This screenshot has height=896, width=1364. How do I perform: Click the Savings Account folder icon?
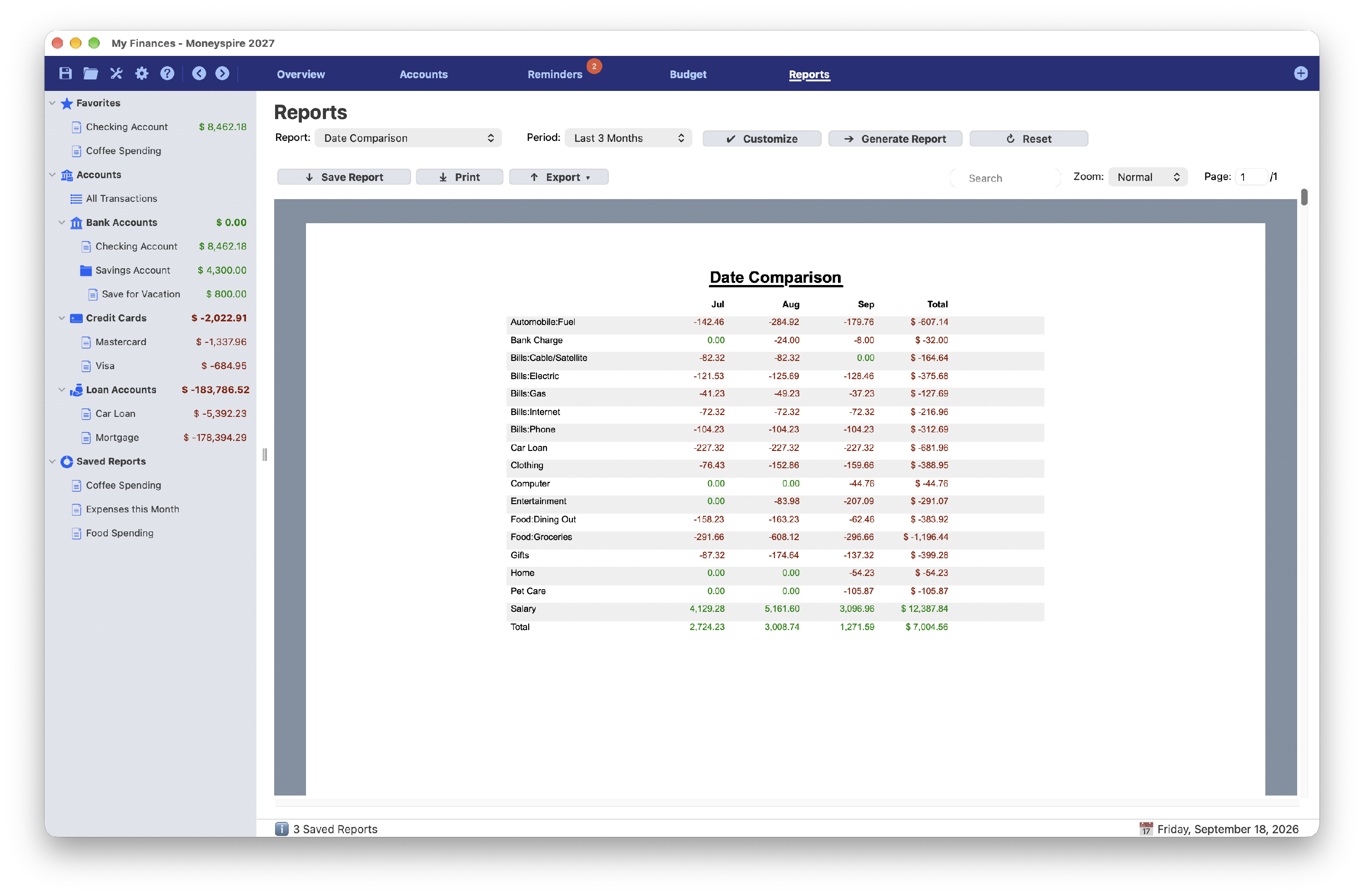coord(86,270)
